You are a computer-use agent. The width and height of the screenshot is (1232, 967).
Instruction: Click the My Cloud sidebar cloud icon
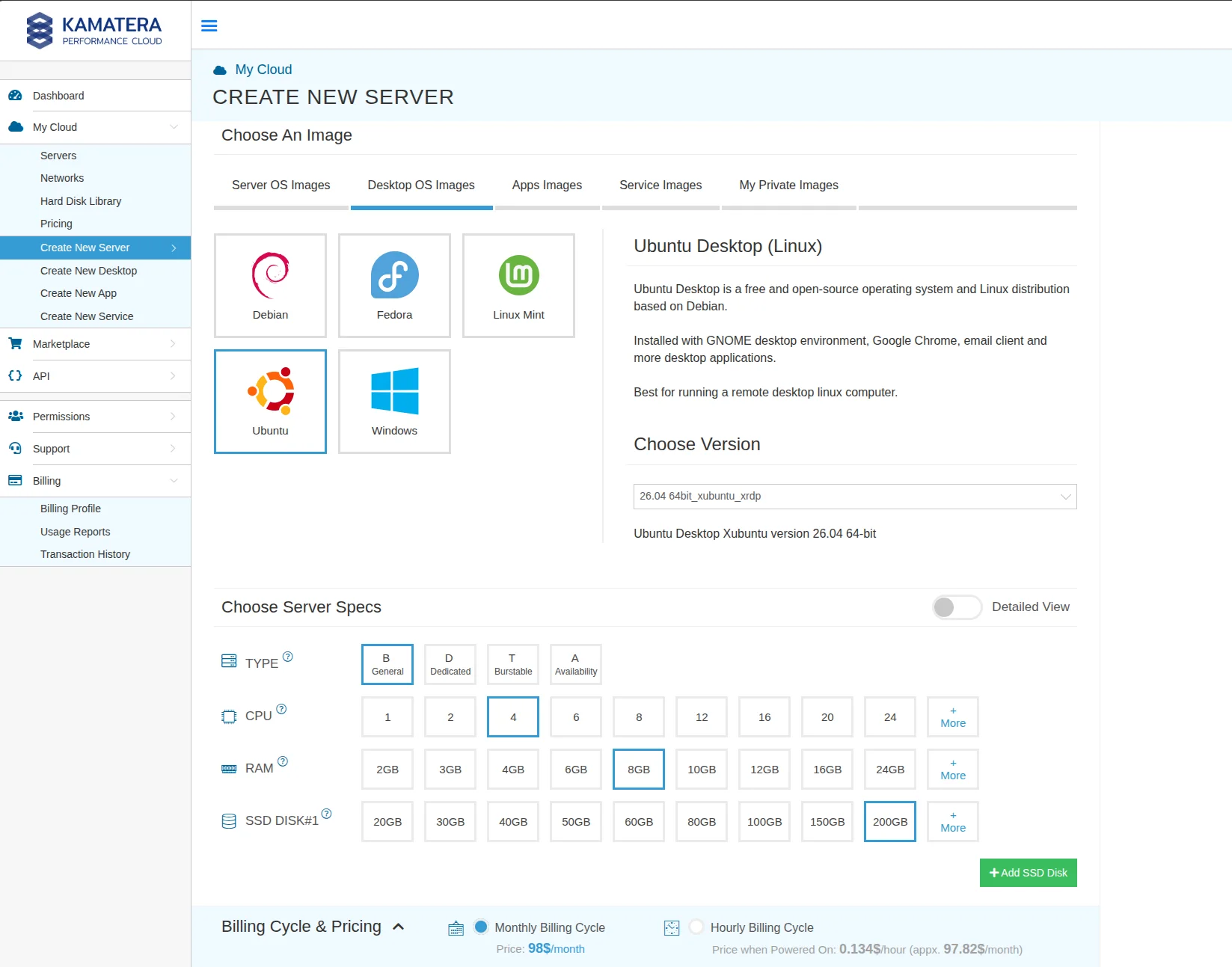(x=15, y=127)
